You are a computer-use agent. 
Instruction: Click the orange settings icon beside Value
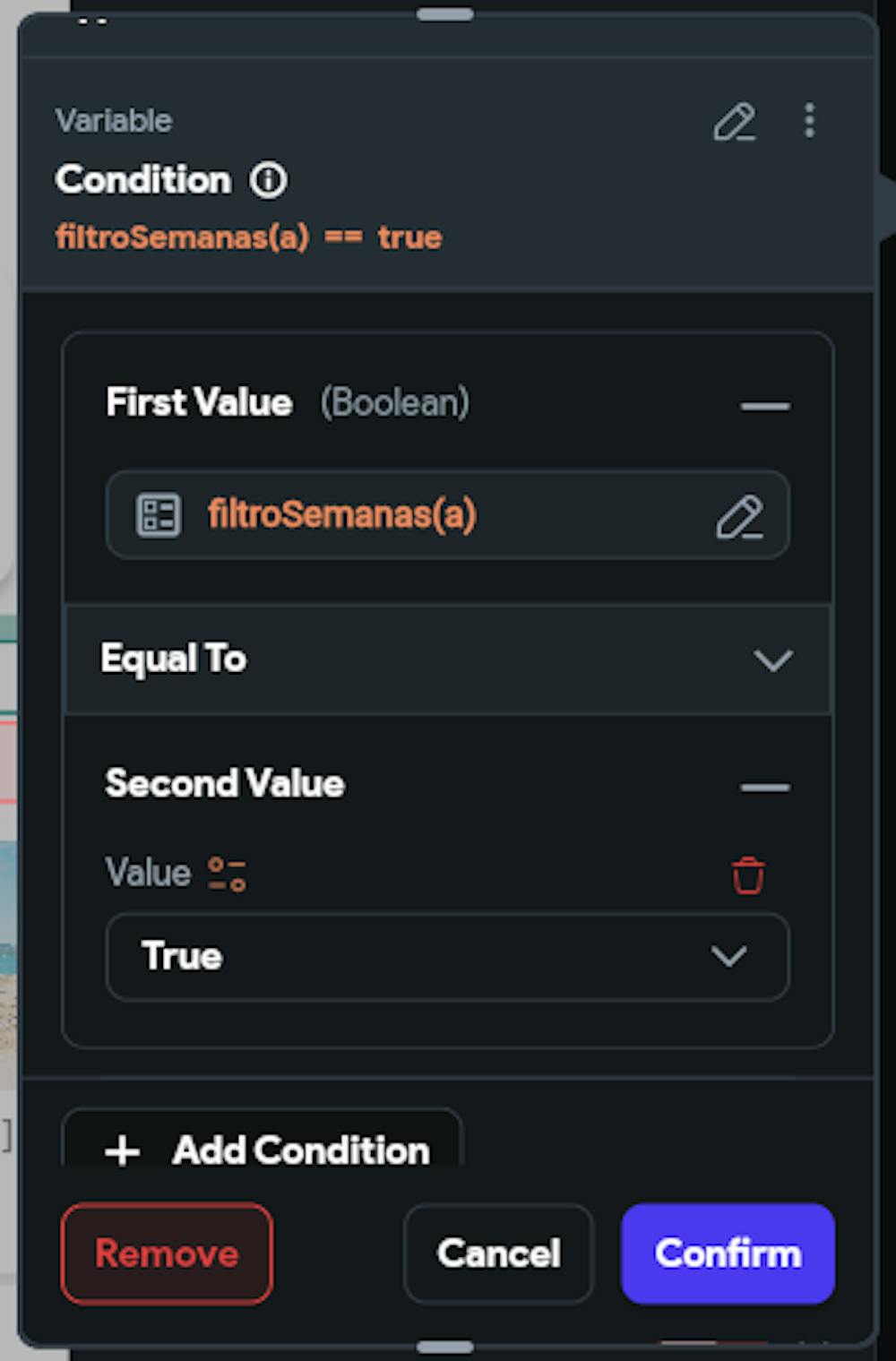coord(227,874)
